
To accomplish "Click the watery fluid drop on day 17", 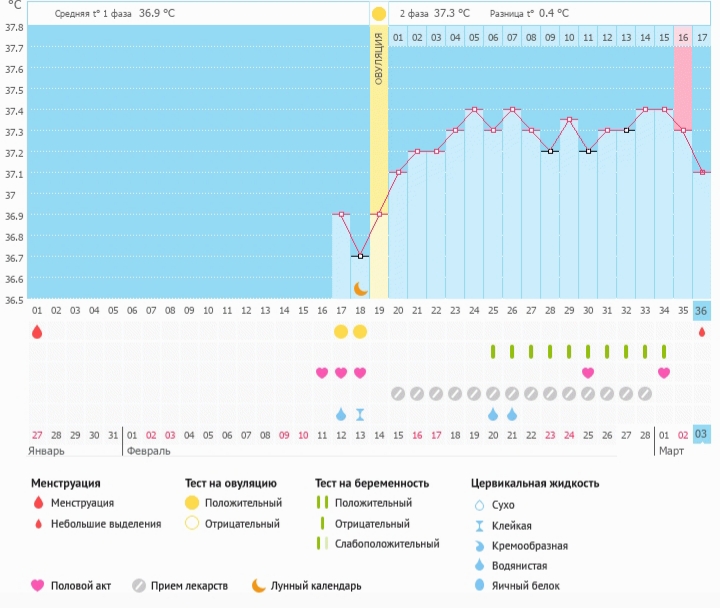I will tap(341, 414).
